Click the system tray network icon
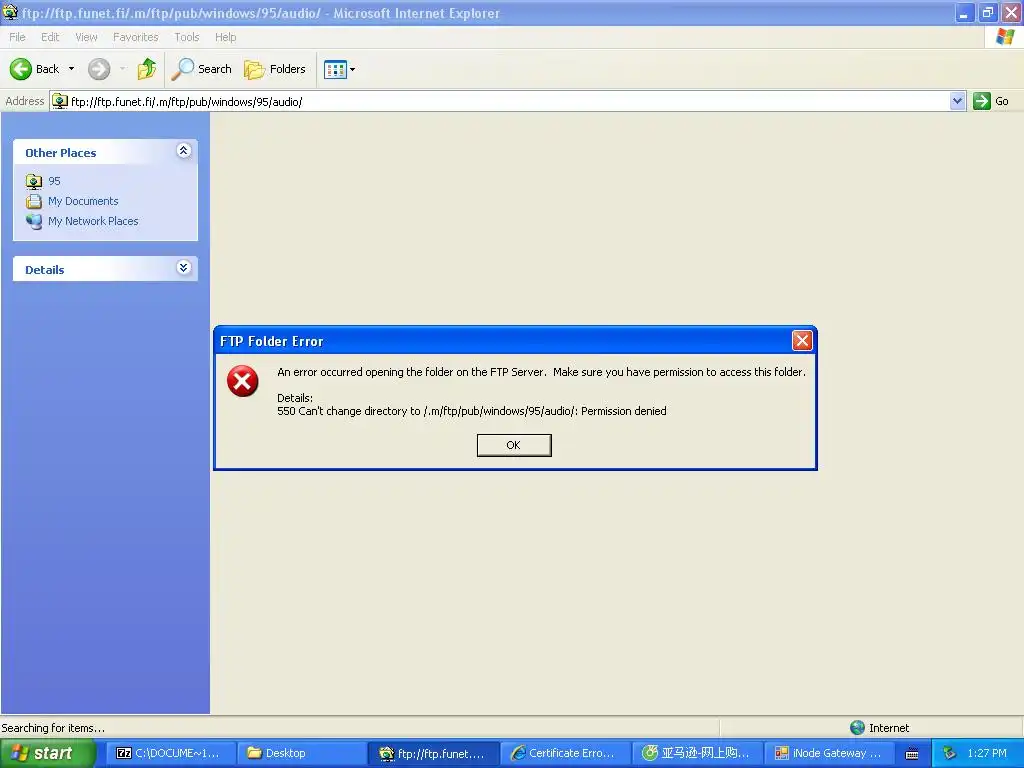1024x768 pixels. tap(950, 753)
